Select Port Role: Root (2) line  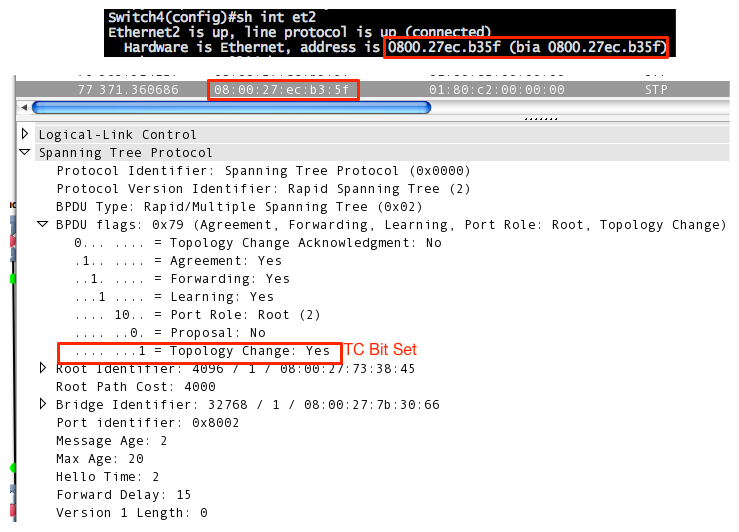[x=197, y=314]
